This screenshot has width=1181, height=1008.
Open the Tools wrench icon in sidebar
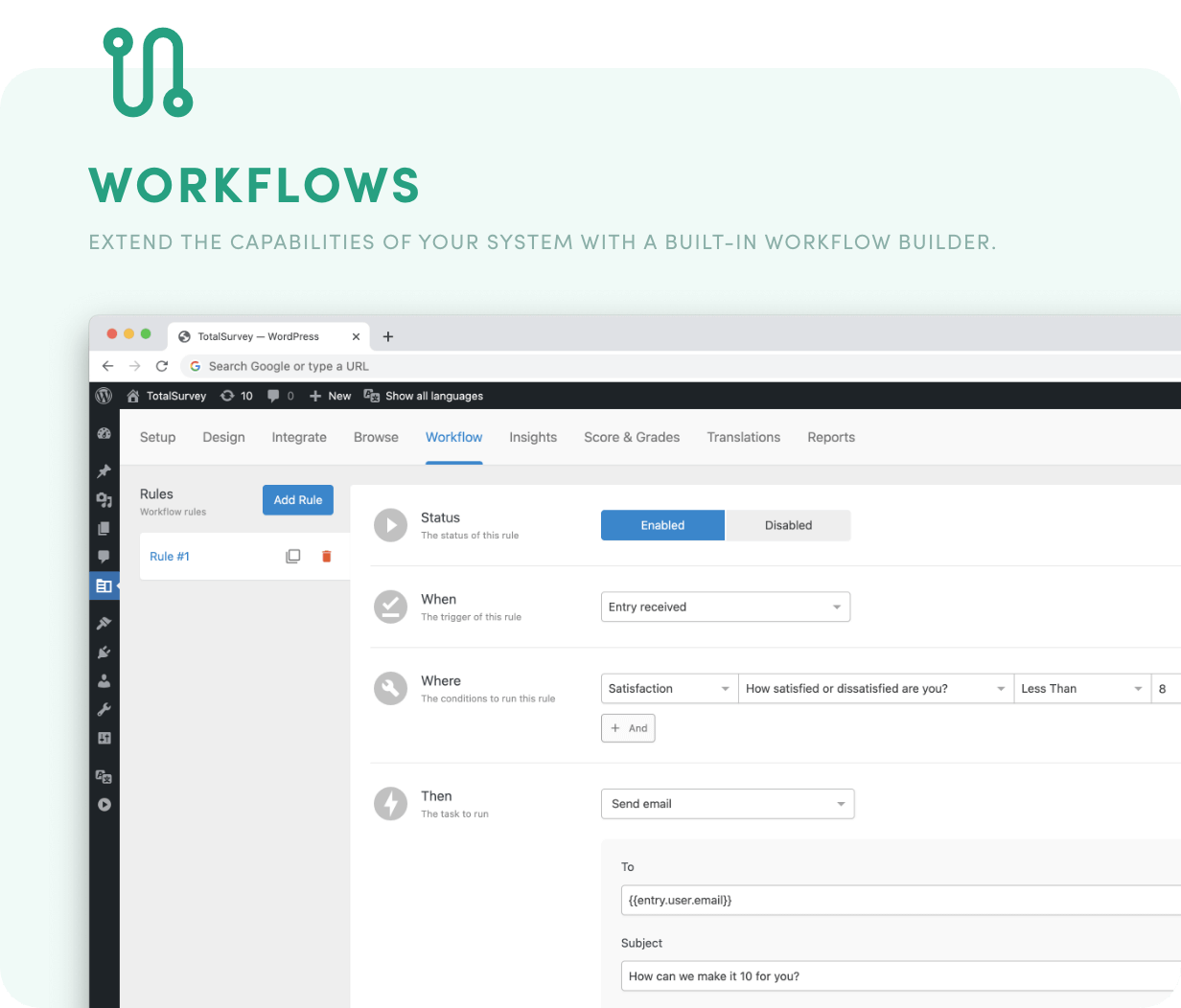click(x=104, y=710)
